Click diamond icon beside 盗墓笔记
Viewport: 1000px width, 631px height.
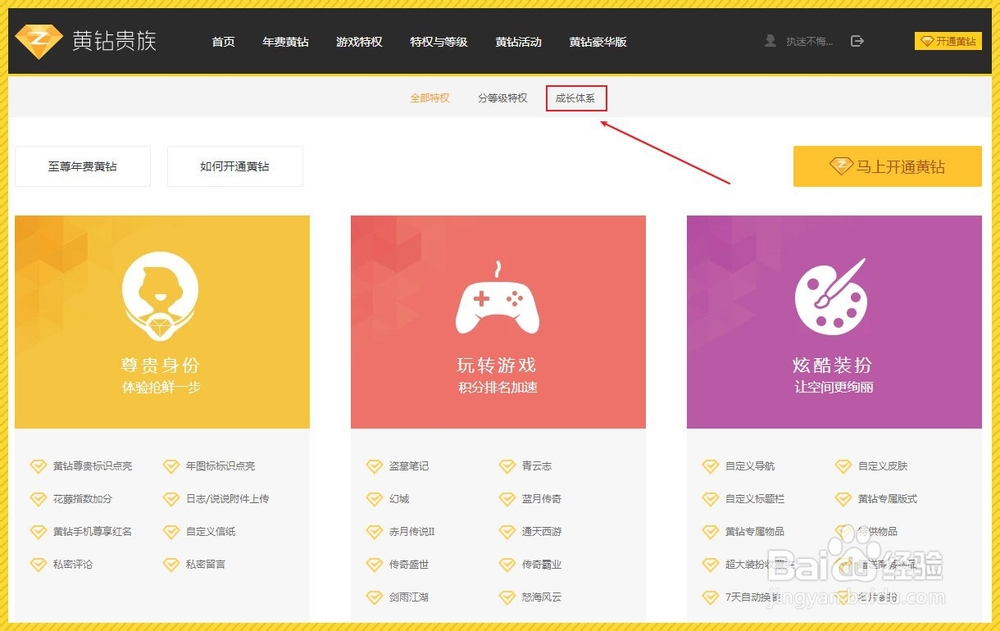coord(374,466)
